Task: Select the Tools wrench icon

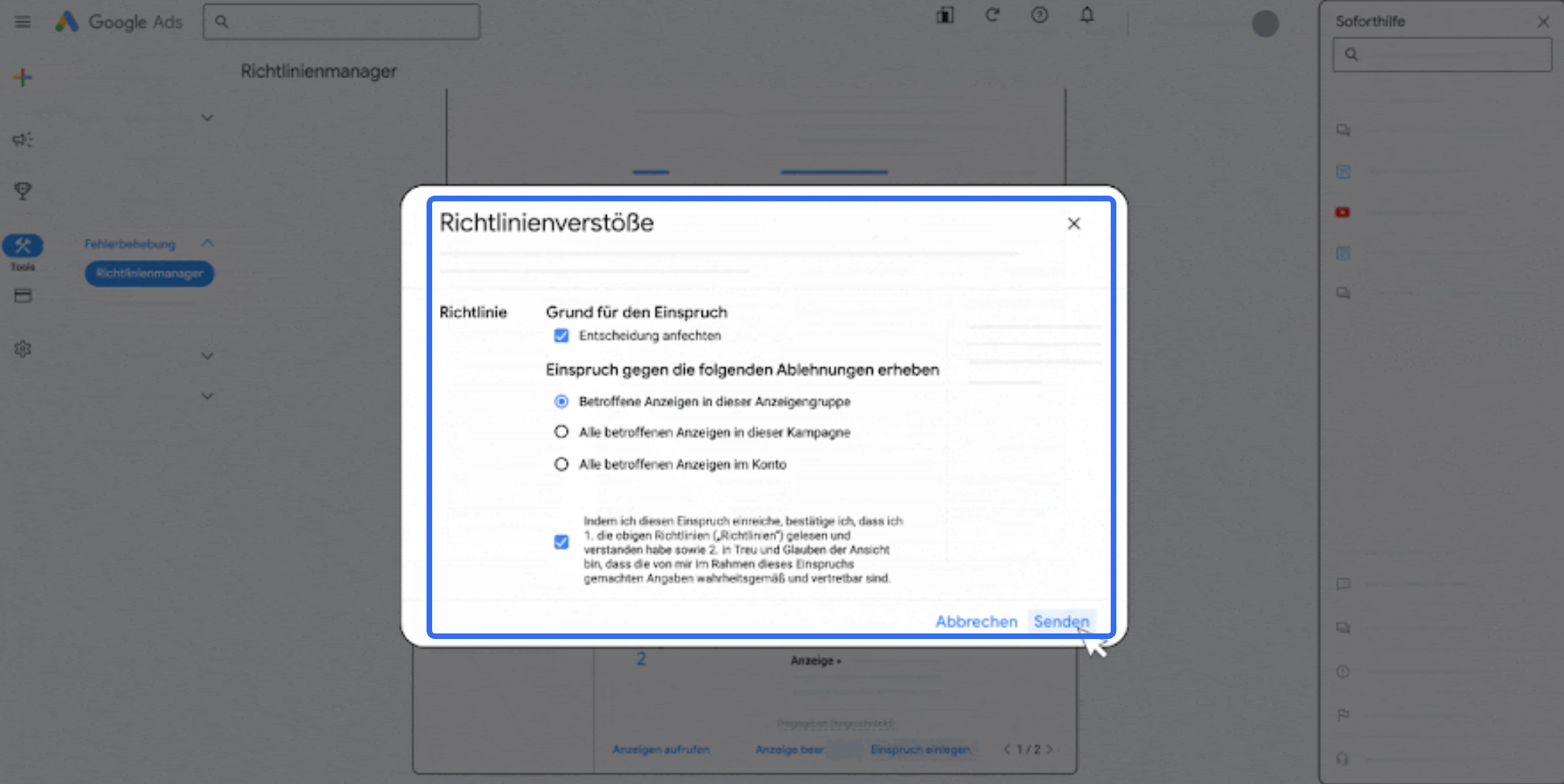Action: pyautogui.click(x=23, y=246)
